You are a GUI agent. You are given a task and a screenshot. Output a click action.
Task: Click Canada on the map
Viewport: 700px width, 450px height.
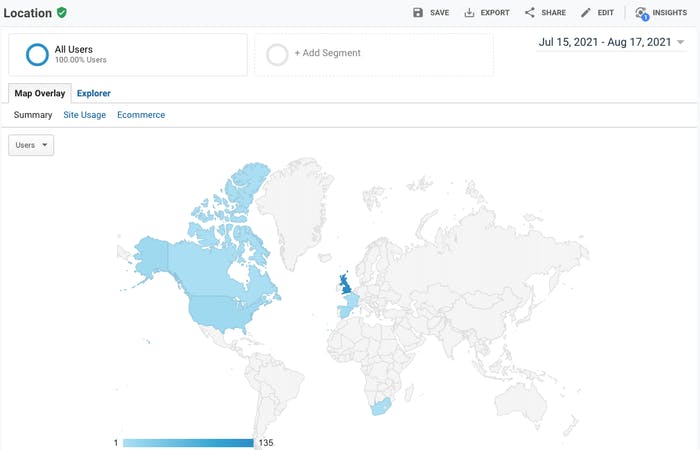[x=205, y=270]
